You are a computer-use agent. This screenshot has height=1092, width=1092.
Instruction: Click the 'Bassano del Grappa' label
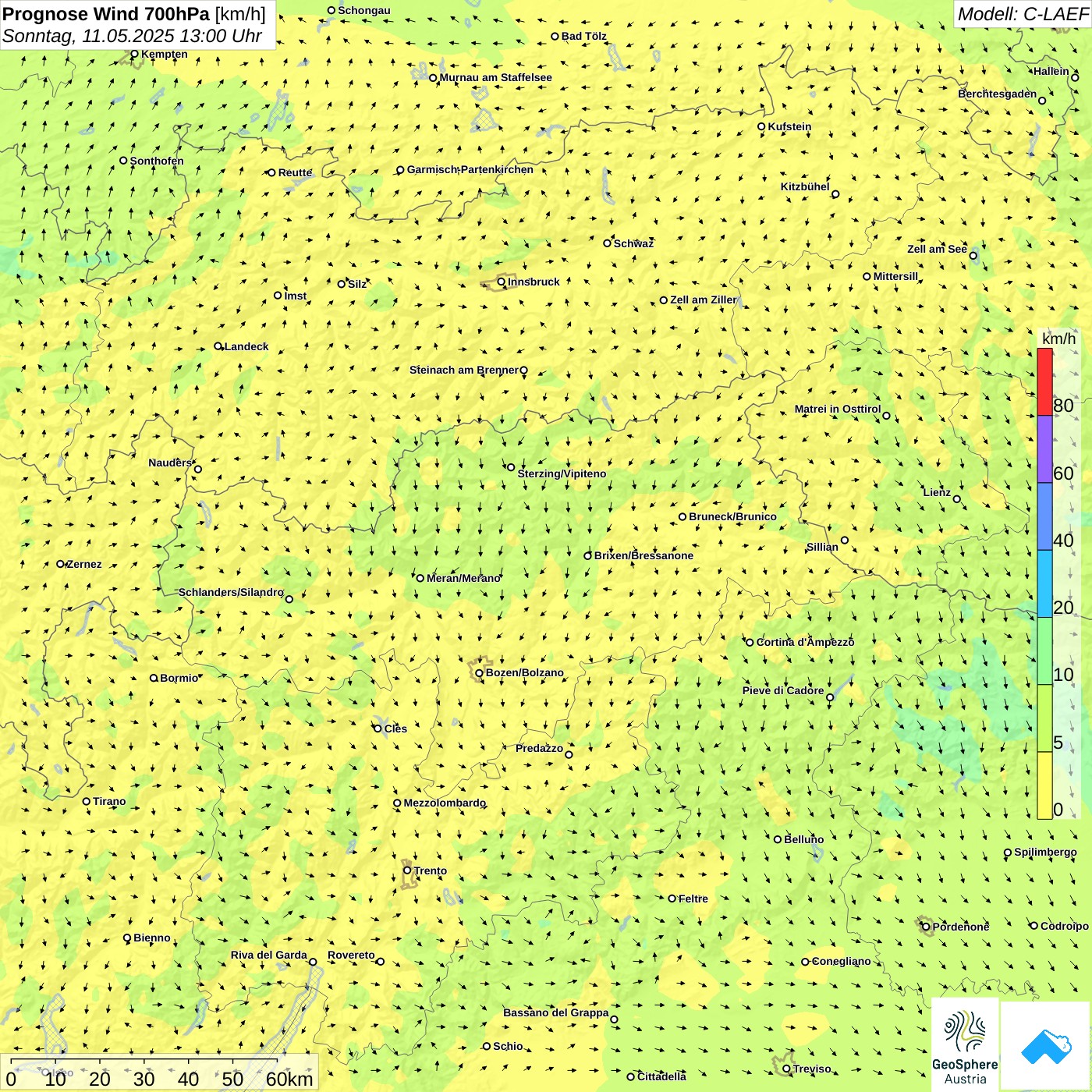pos(556,1012)
